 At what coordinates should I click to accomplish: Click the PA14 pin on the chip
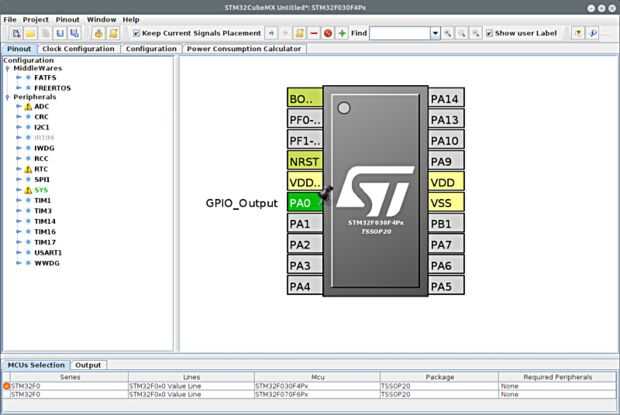click(x=446, y=99)
